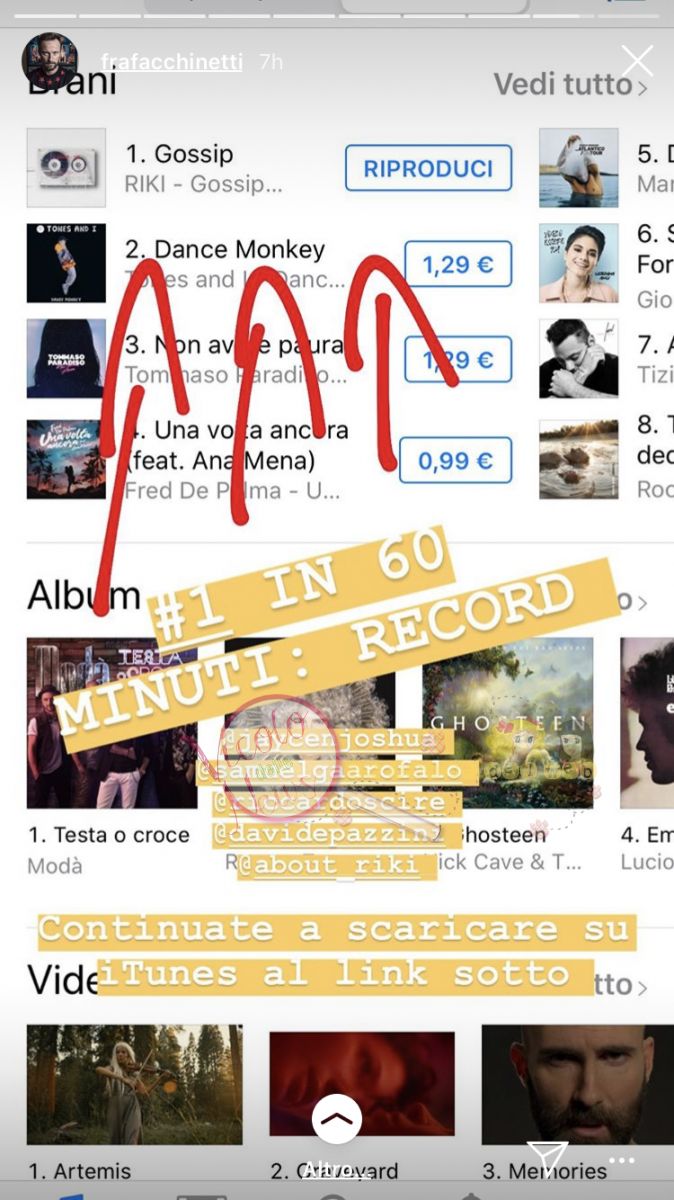Open the three dots more options
The height and width of the screenshot is (1200, 674).
(621, 1162)
